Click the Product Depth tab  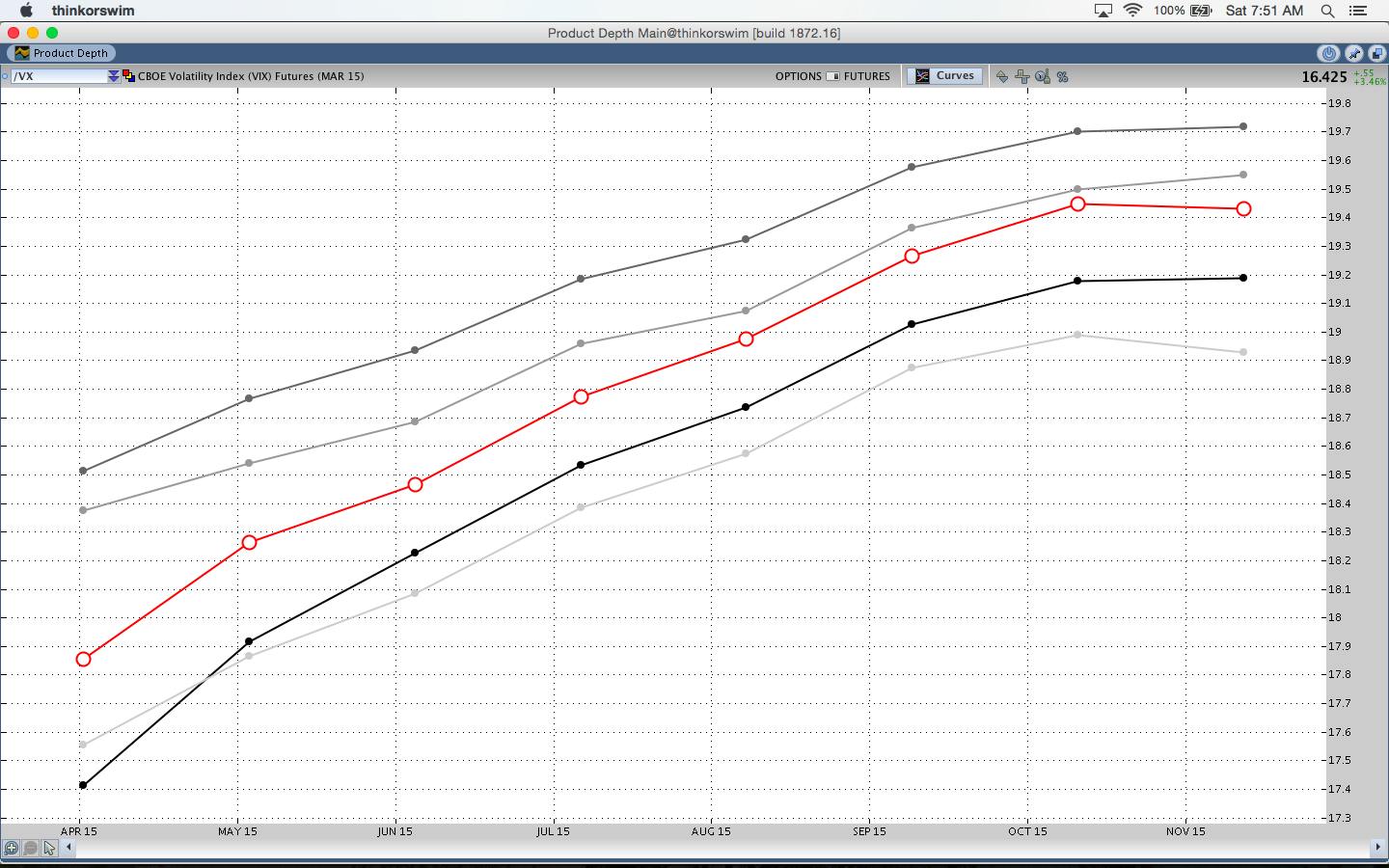click(62, 53)
